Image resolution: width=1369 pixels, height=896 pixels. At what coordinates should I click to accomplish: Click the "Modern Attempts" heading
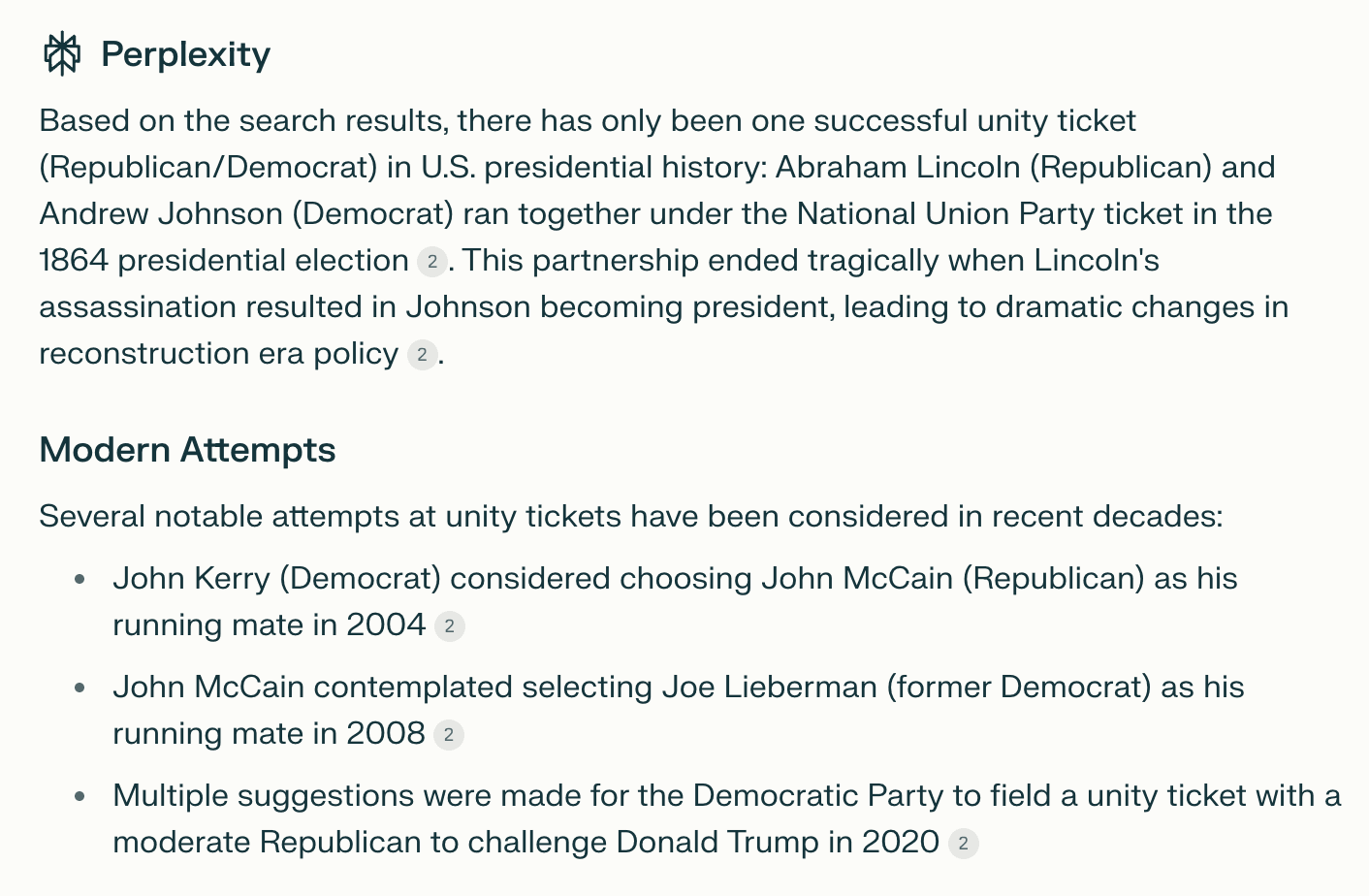point(187,450)
